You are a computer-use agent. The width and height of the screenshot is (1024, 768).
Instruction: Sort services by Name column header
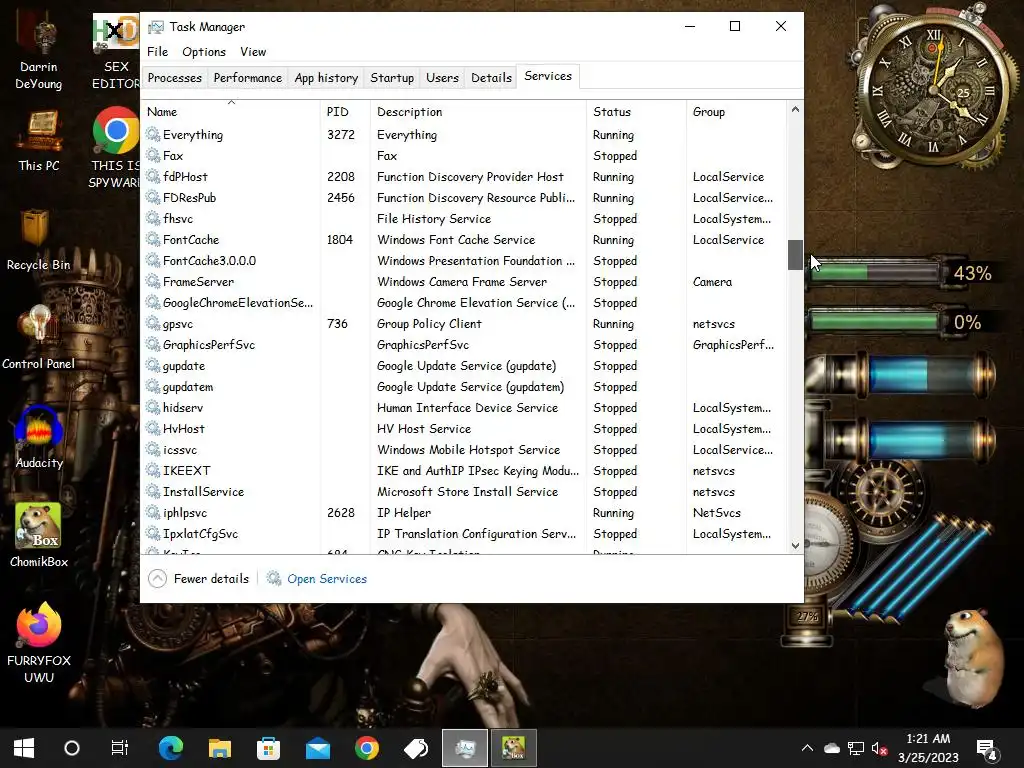[x=230, y=112]
